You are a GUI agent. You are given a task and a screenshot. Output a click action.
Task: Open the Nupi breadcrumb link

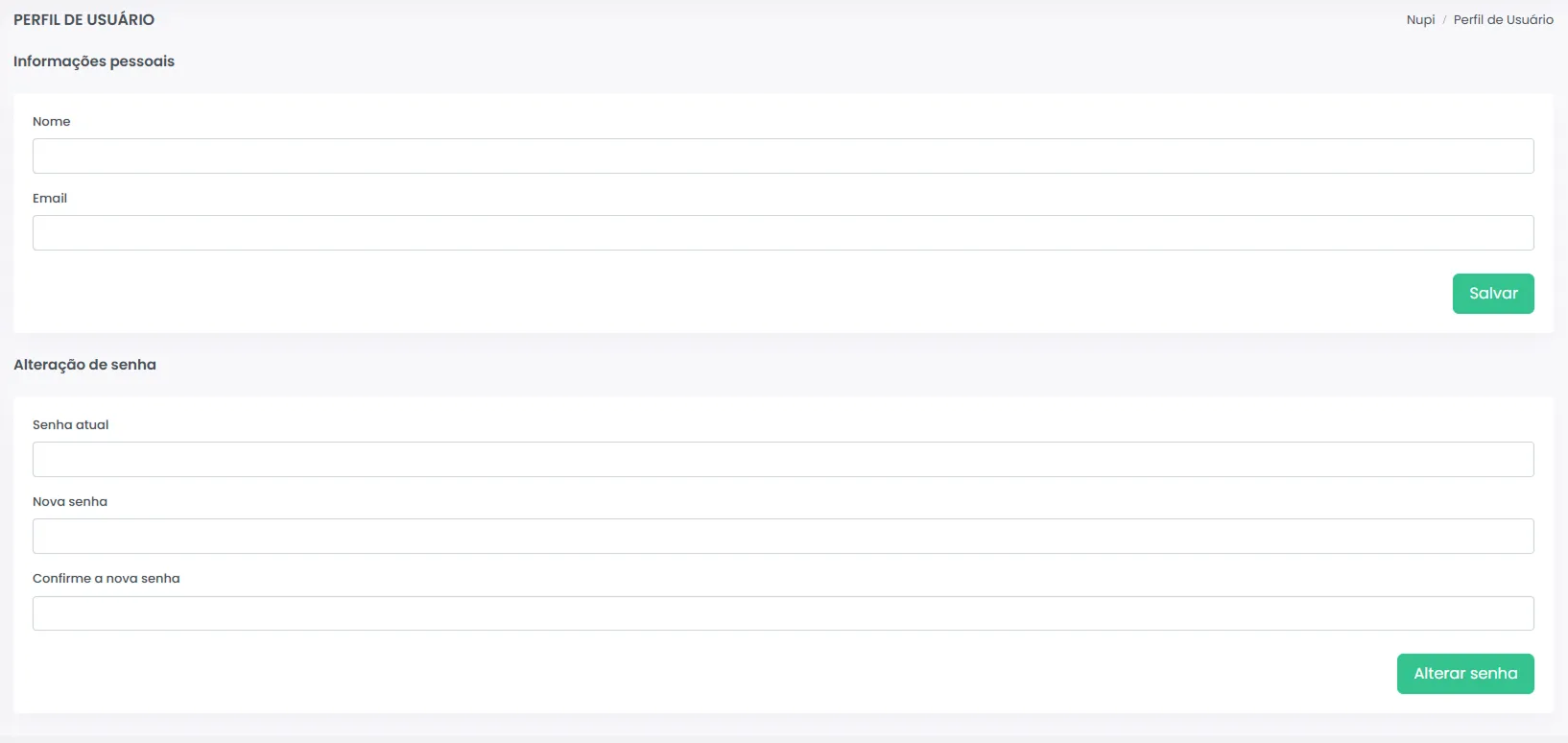point(1420,19)
